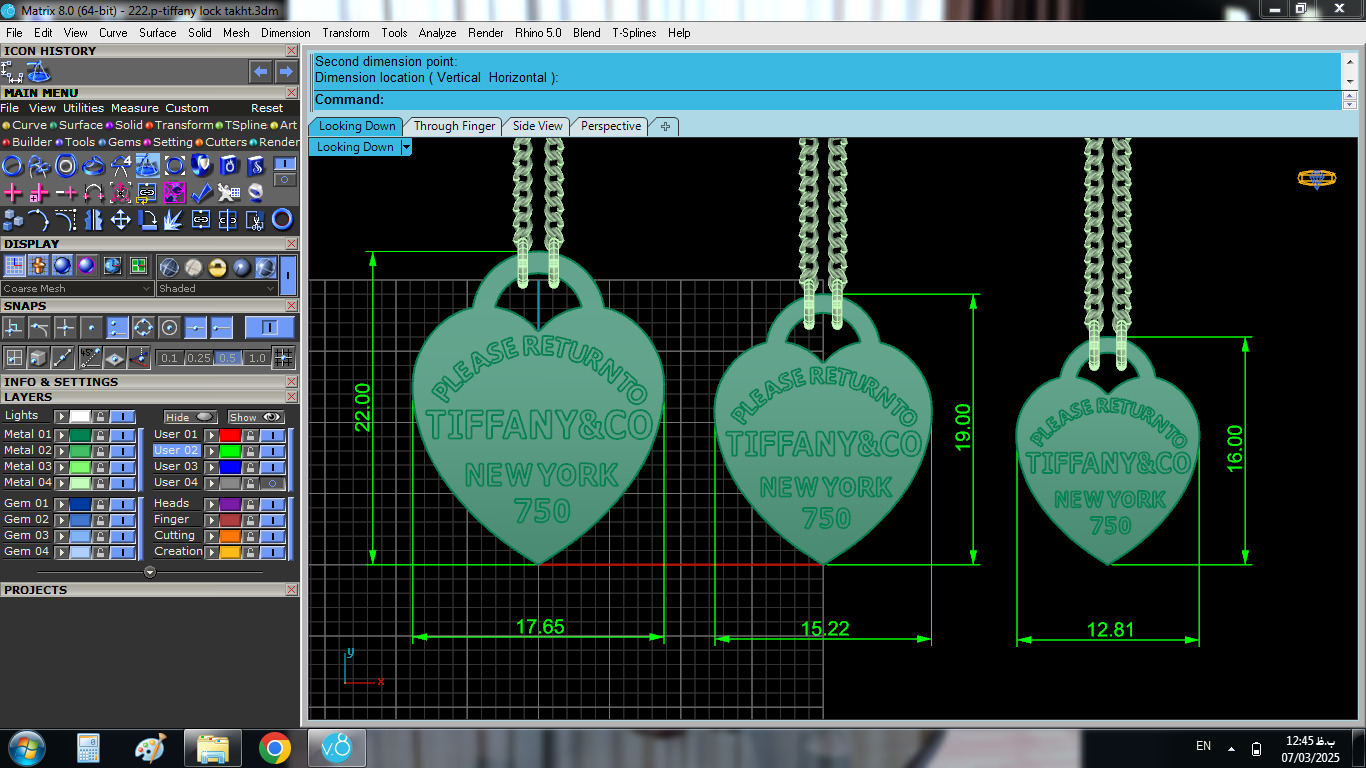Select the Gems category in Main Menu

[119, 142]
